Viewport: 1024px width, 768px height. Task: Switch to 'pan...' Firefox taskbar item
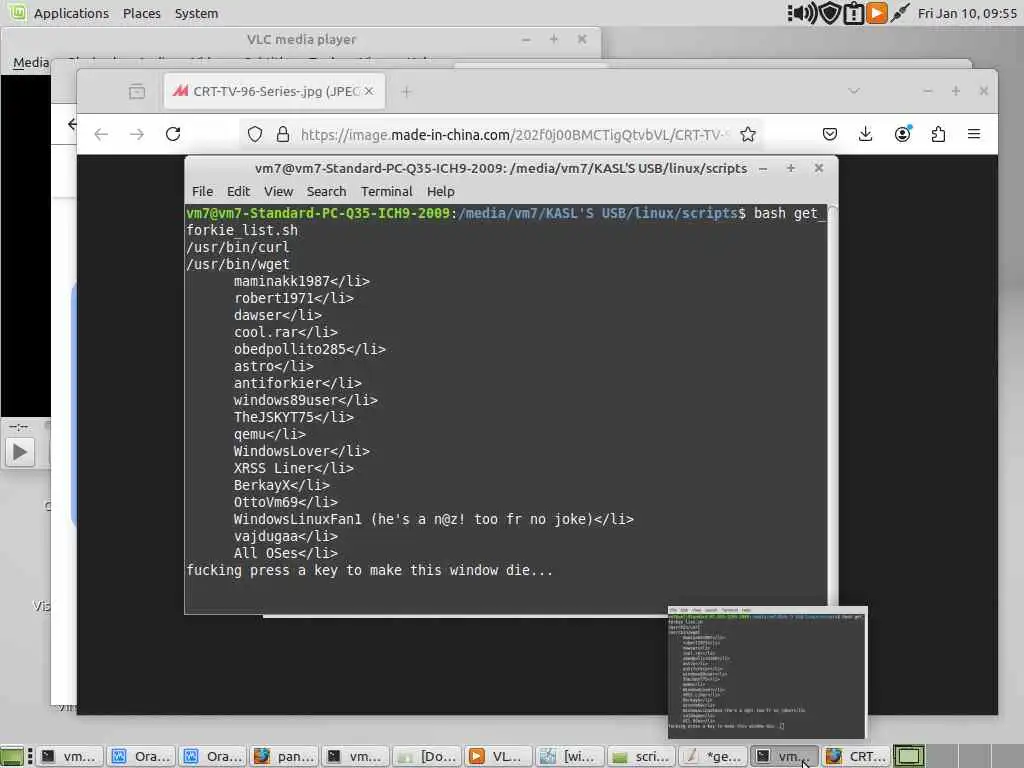(284, 756)
